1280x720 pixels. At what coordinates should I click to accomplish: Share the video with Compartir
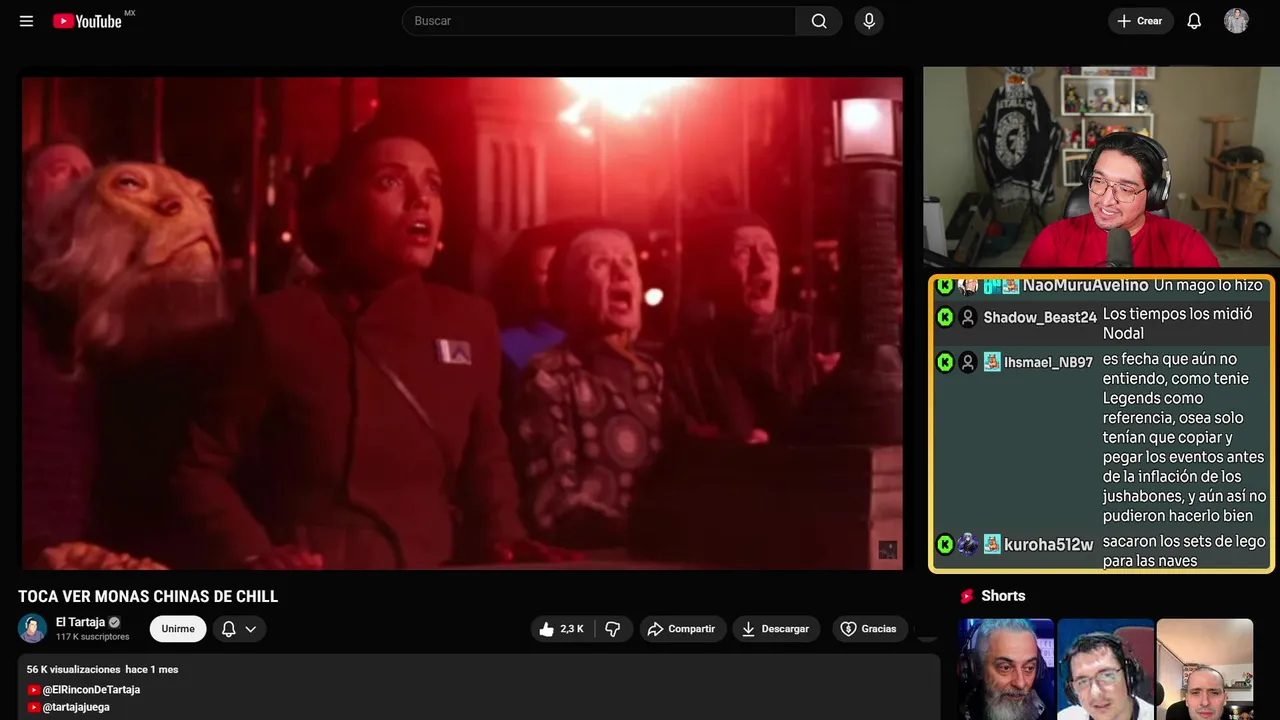click(683, 629)
